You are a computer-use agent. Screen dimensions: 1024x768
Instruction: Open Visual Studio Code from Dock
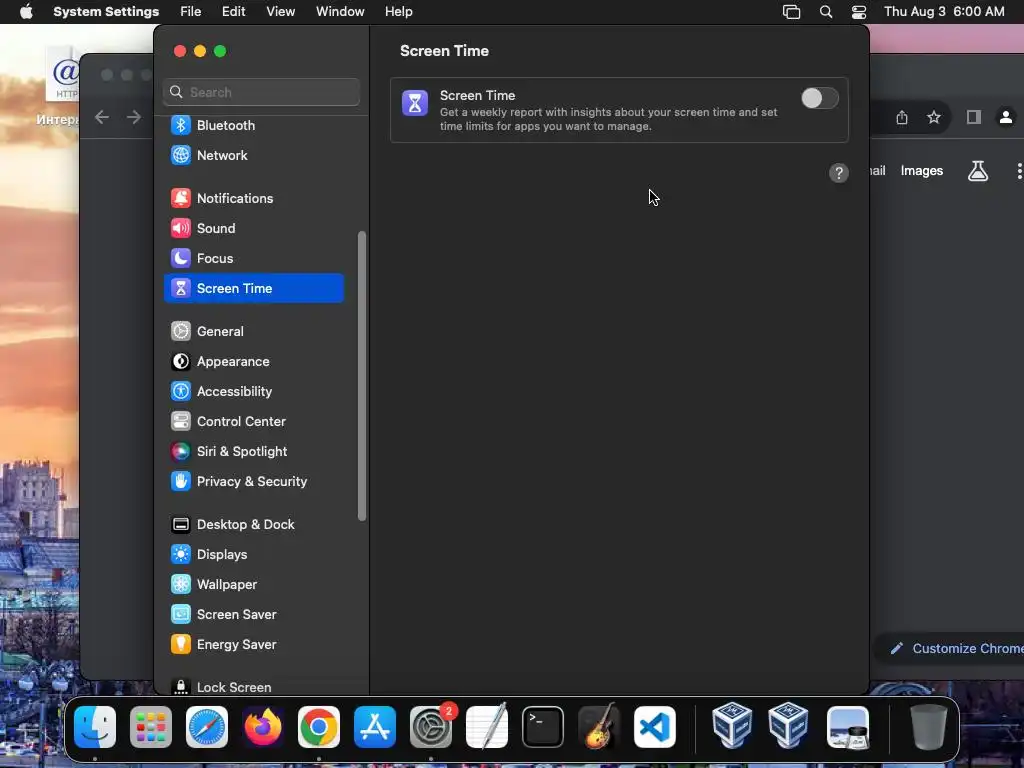[655, 727]
